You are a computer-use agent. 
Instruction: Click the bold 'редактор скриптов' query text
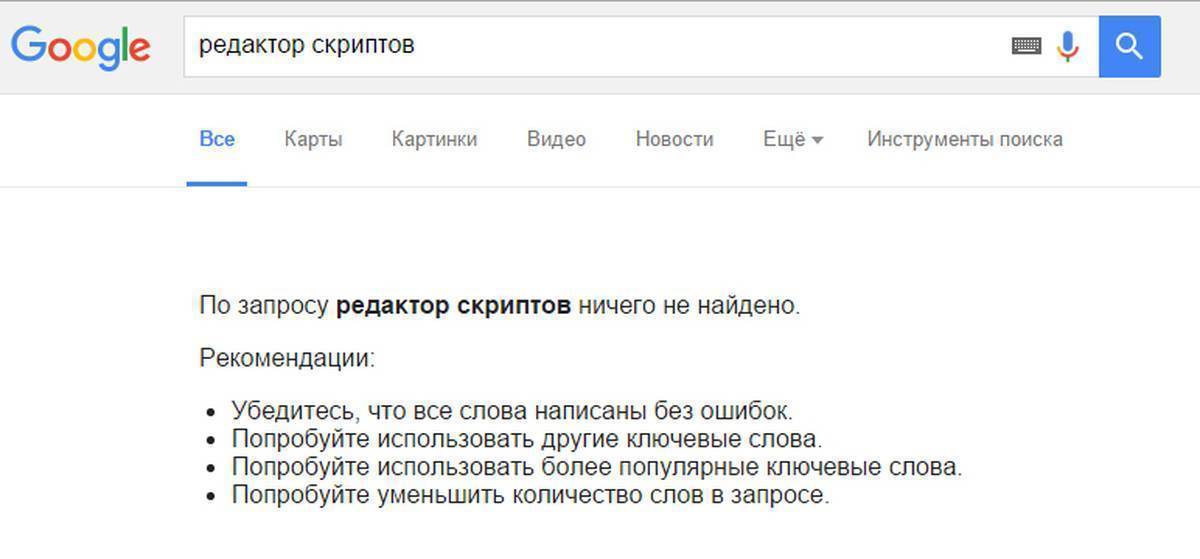tap(453, 306)
